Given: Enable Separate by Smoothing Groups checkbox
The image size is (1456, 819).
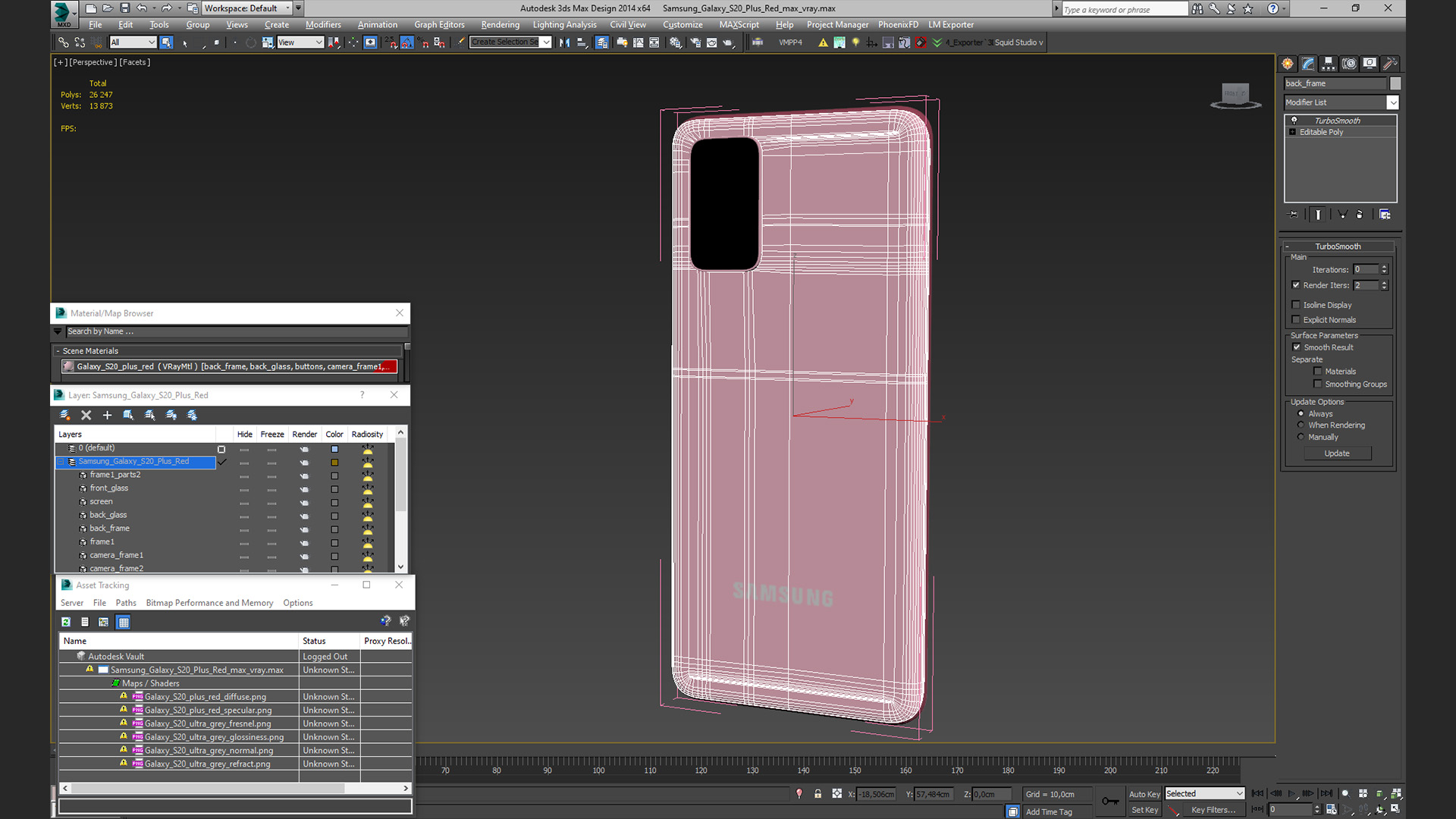Looking at the screenshot, I should point(1318,384).
